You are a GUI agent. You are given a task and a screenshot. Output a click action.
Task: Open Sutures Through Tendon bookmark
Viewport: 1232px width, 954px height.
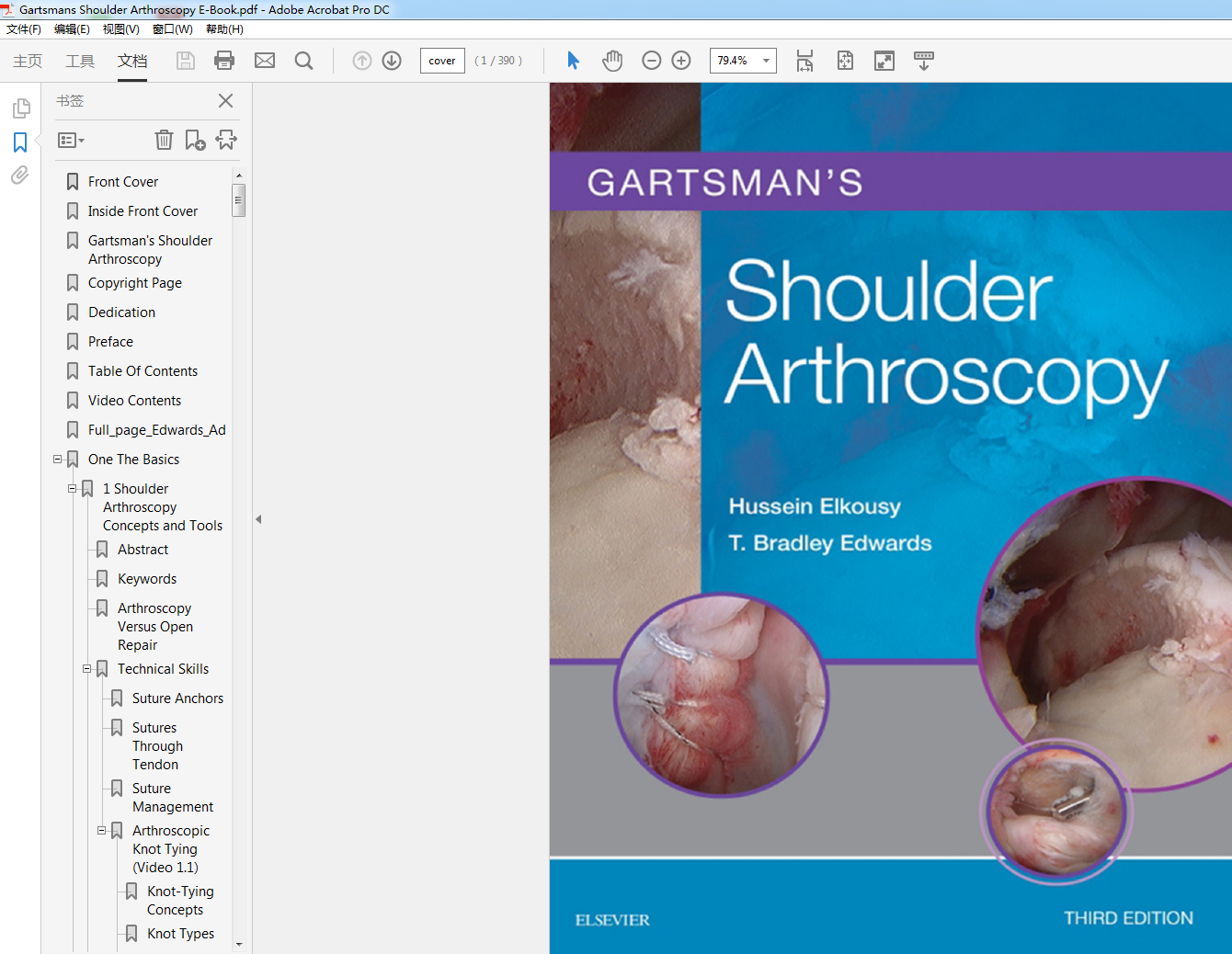(x=157, y=746)
